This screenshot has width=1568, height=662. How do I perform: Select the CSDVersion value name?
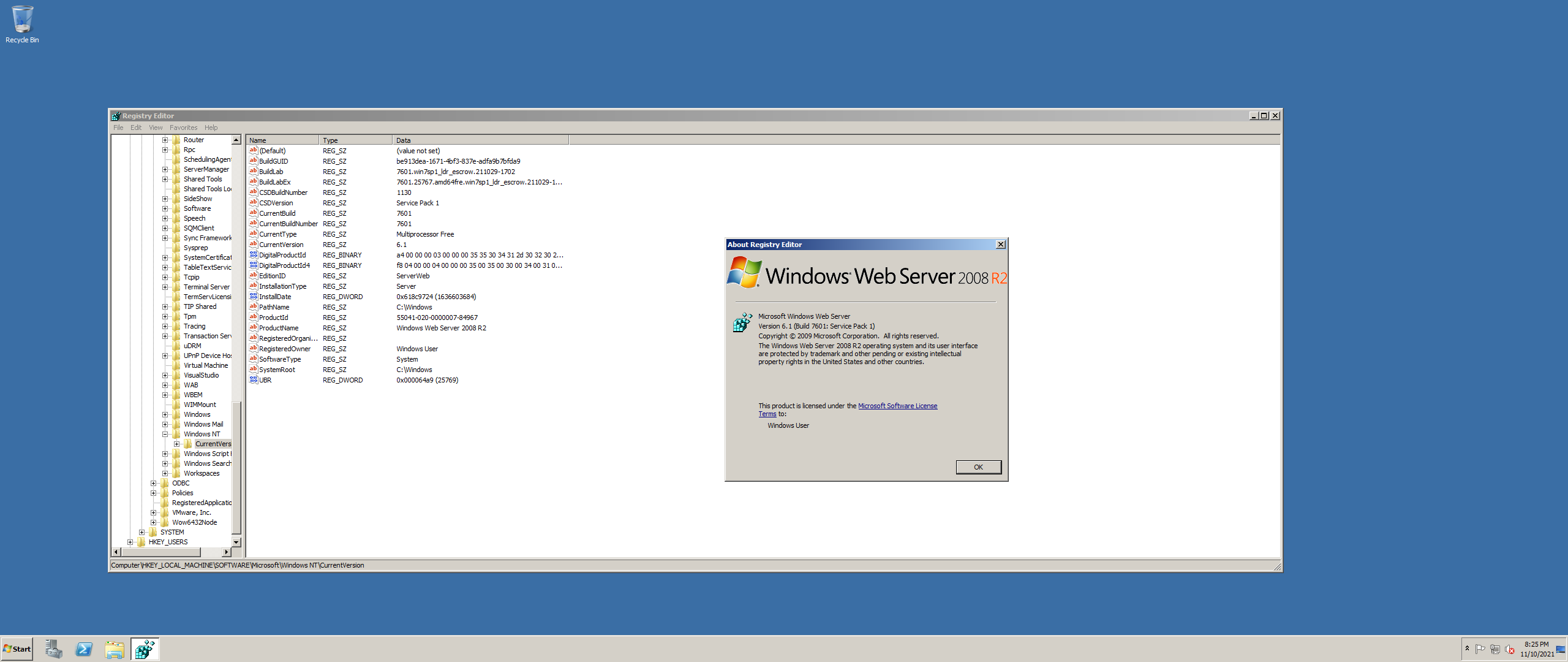coord(276,203)
